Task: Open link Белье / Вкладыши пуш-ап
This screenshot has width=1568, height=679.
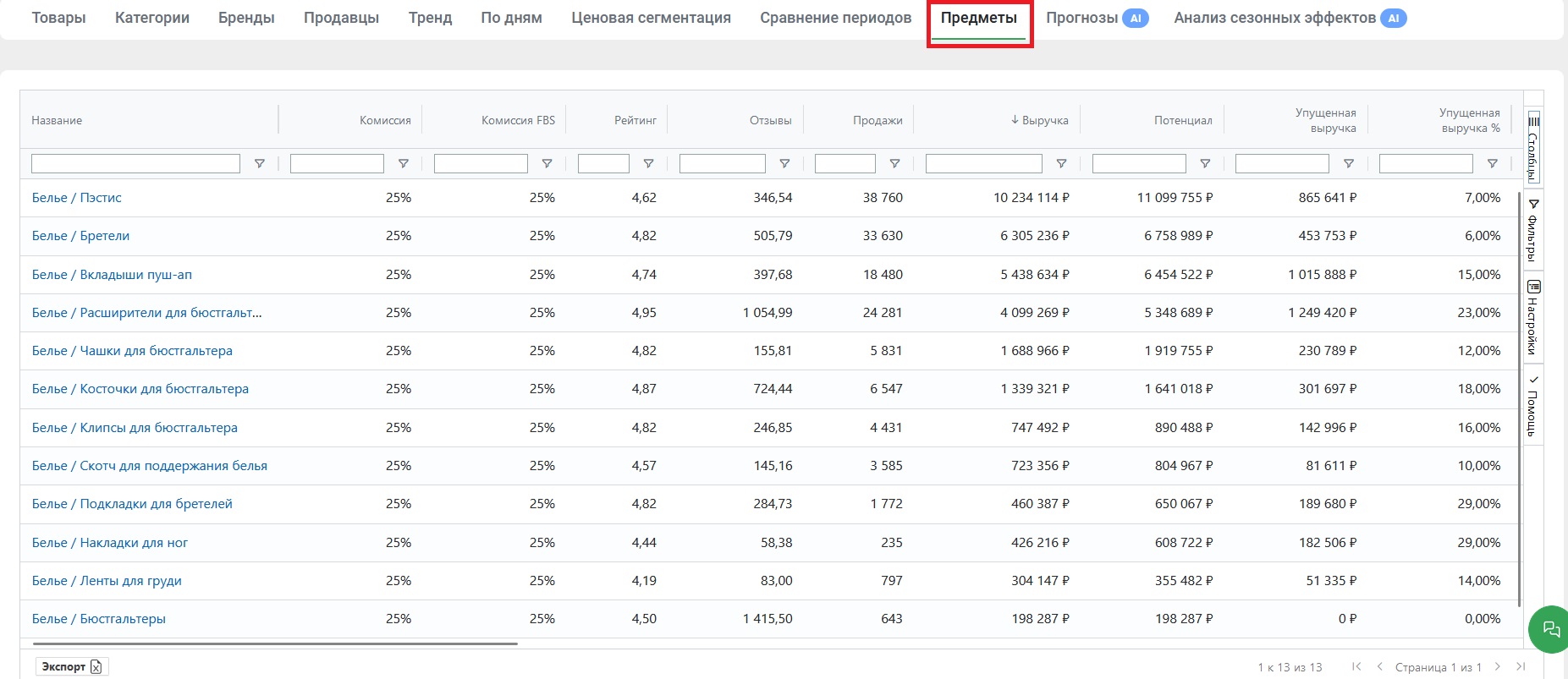Action: (x=112, y=275)
